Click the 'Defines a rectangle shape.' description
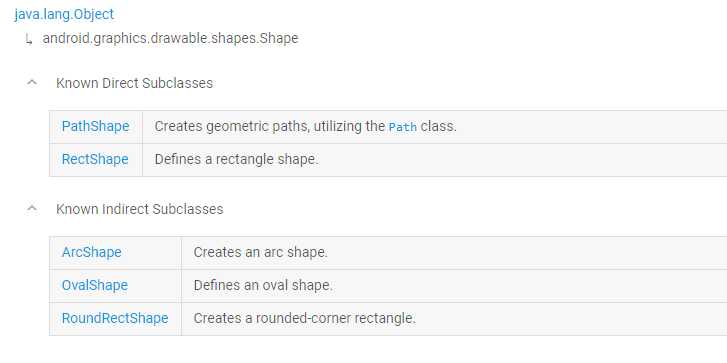 pyautogui.click(x=236, y=159)
